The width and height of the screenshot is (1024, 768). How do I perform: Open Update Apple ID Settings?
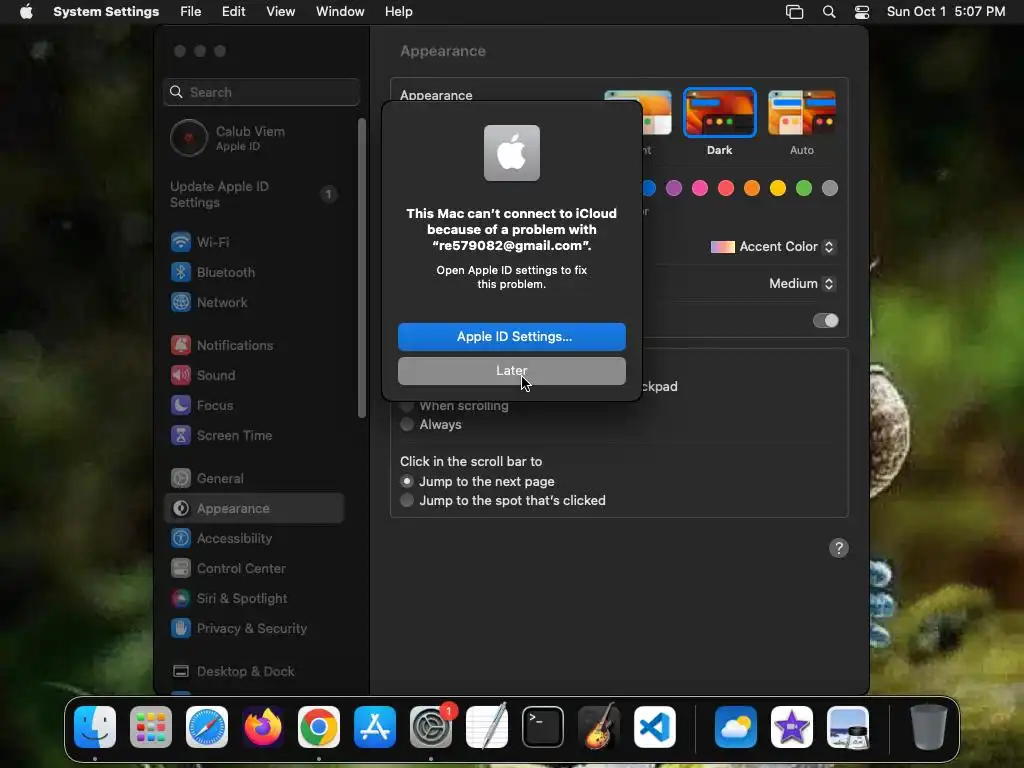[x=254, y=195]
